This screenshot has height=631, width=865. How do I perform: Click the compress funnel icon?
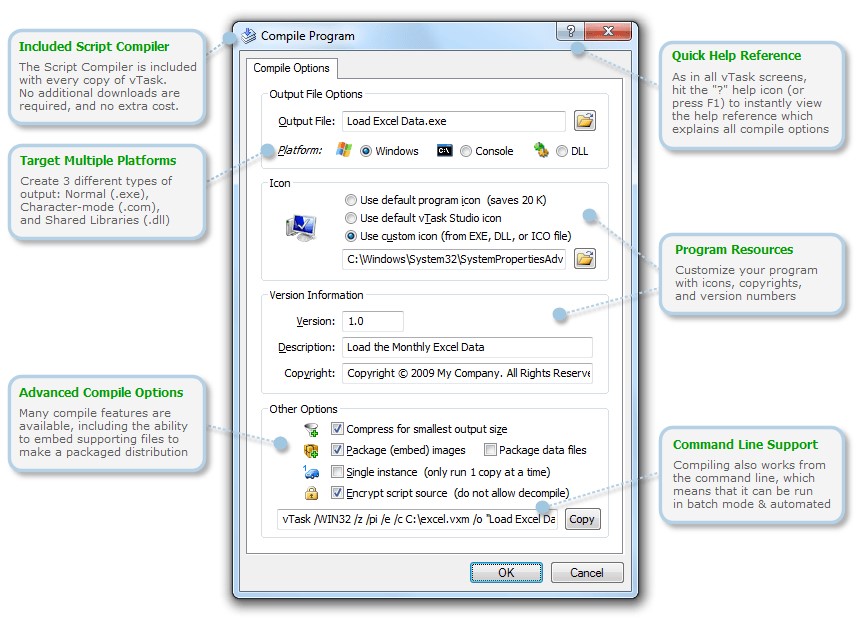312,429
